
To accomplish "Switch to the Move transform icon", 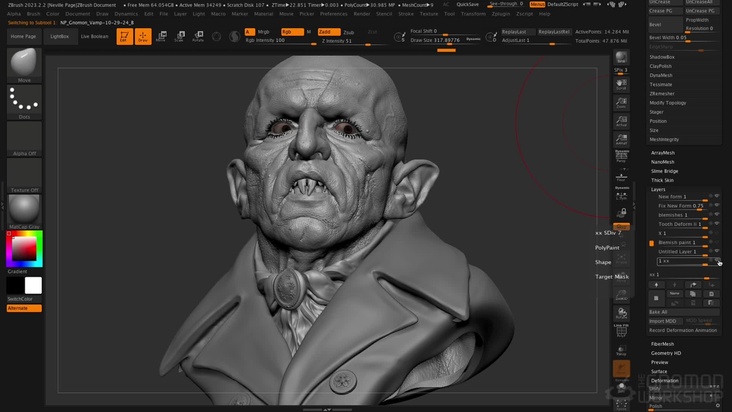I will tap(162, 36).
